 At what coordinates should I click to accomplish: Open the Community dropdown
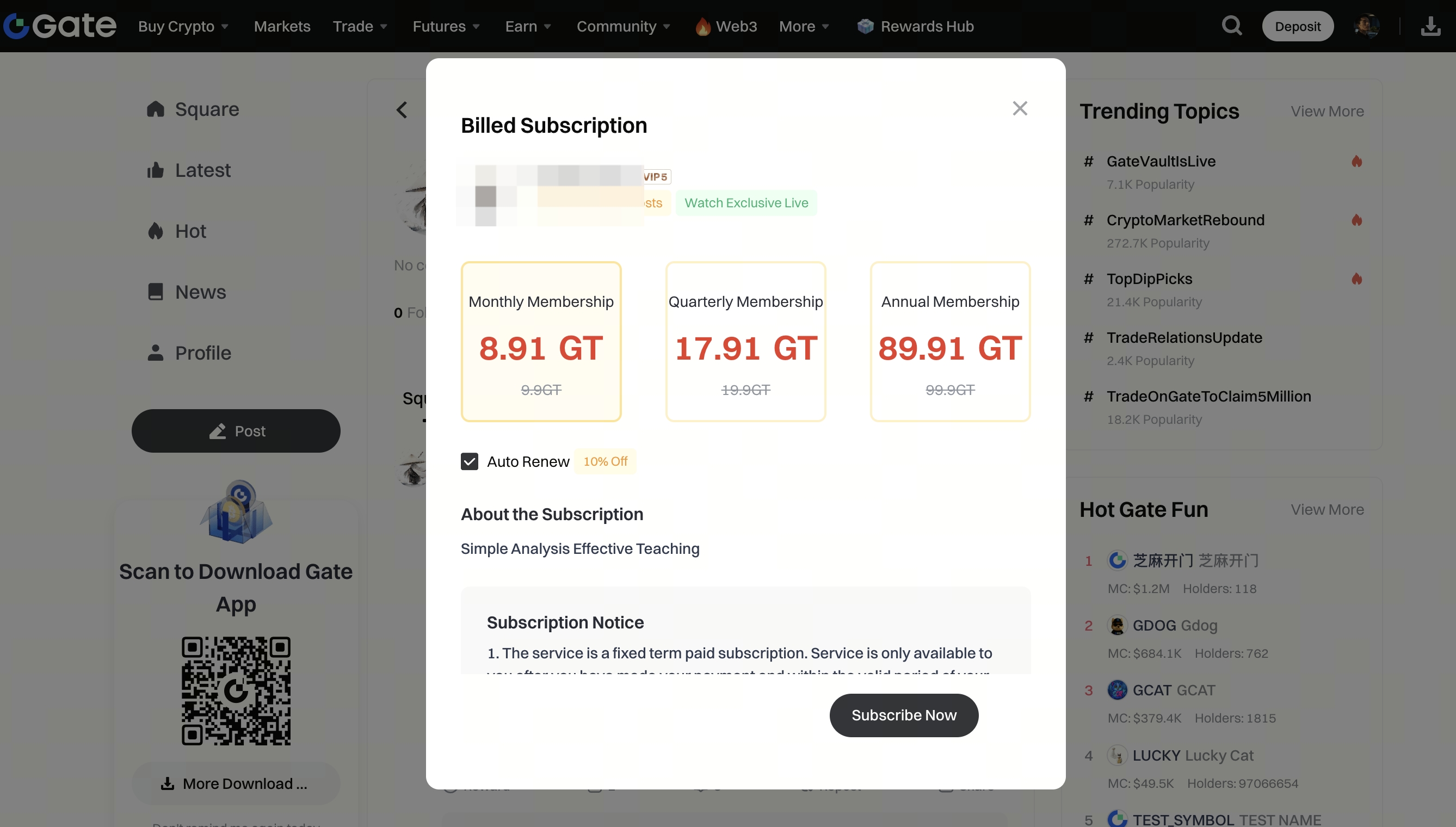click(623, 26)
